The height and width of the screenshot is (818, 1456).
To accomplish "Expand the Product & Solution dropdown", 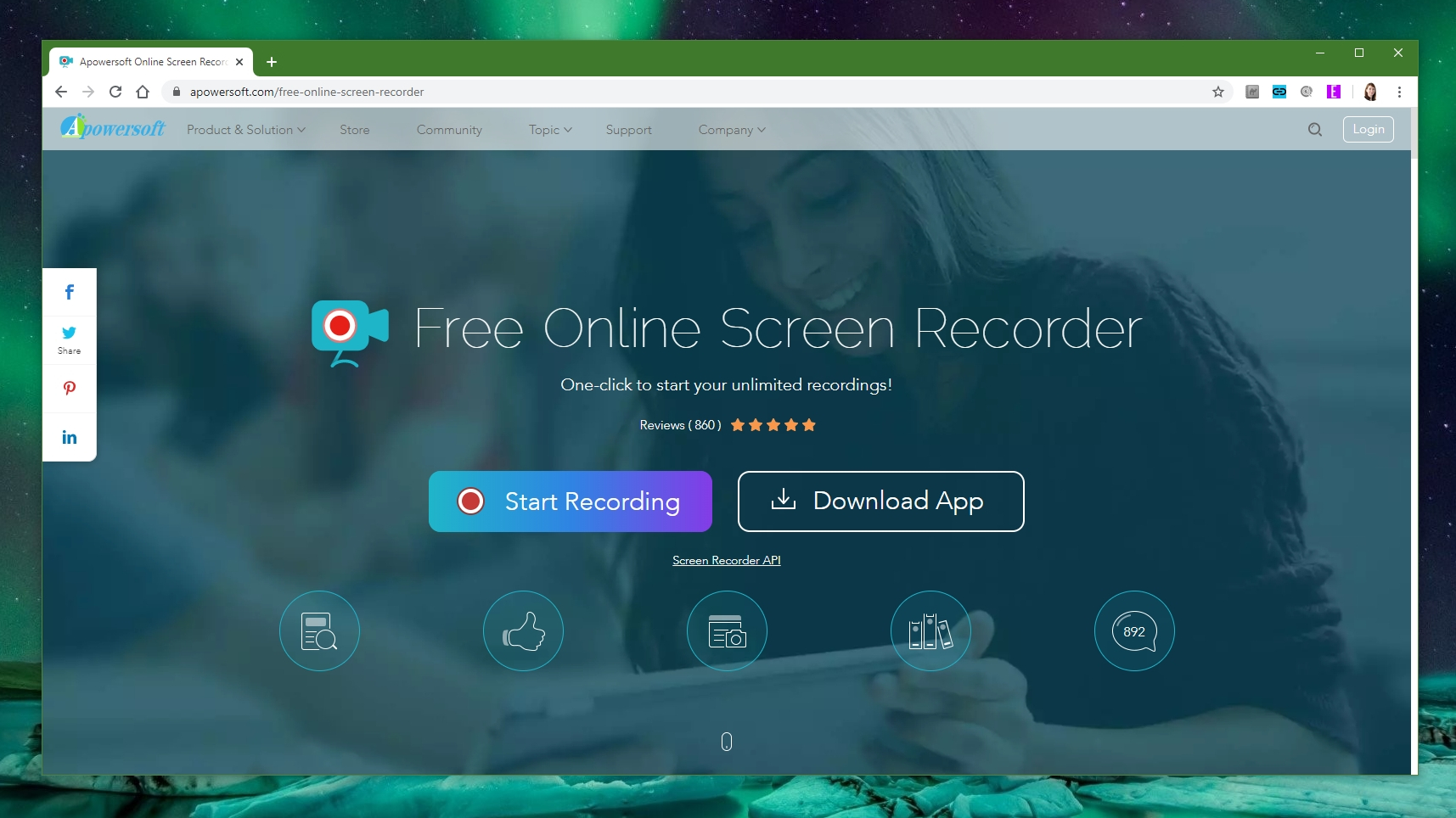I will (245, 129).
